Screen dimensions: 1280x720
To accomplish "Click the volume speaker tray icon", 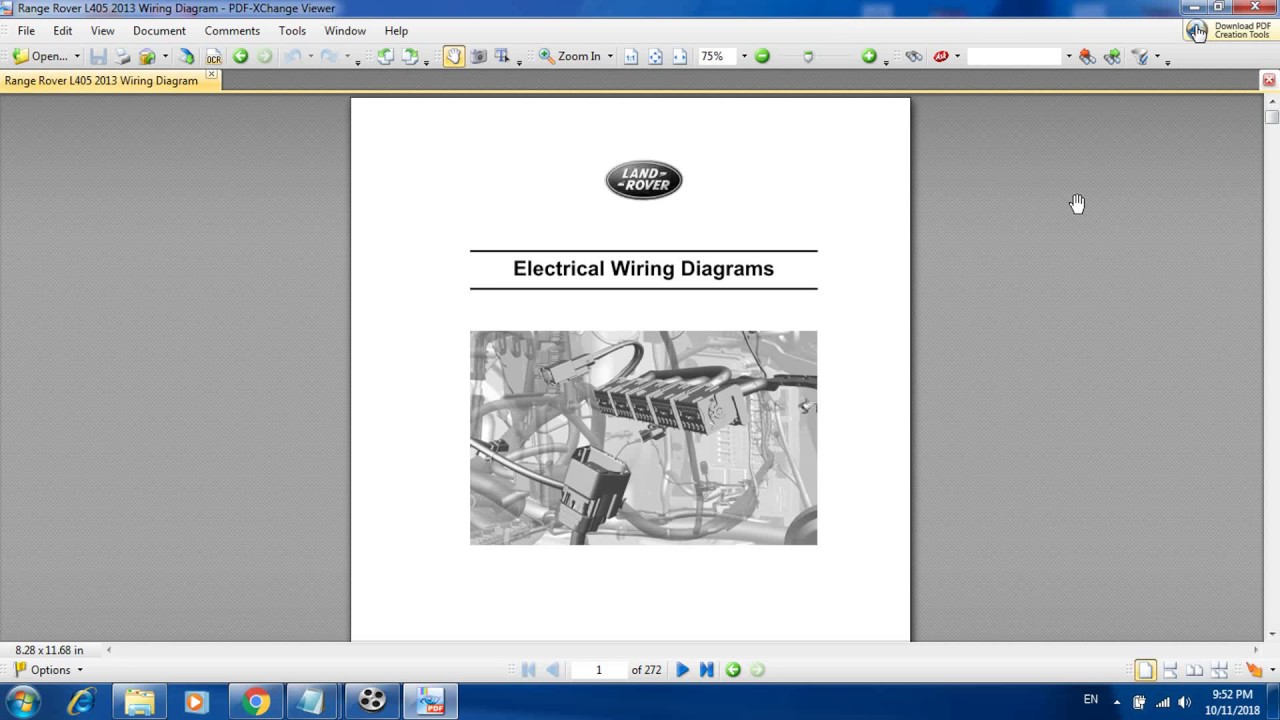I will coord(1184,702).
